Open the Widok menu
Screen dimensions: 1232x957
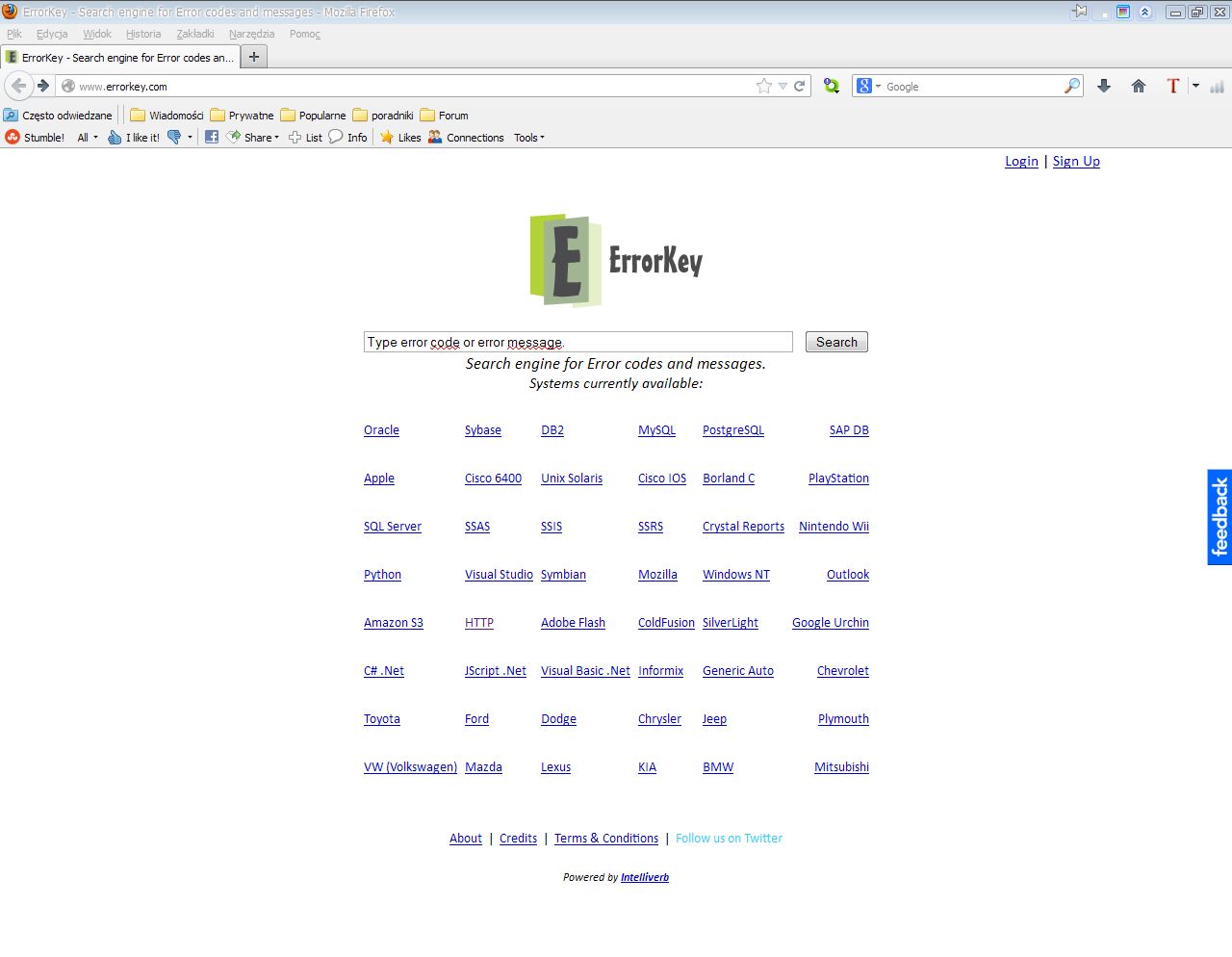point(97,34)
